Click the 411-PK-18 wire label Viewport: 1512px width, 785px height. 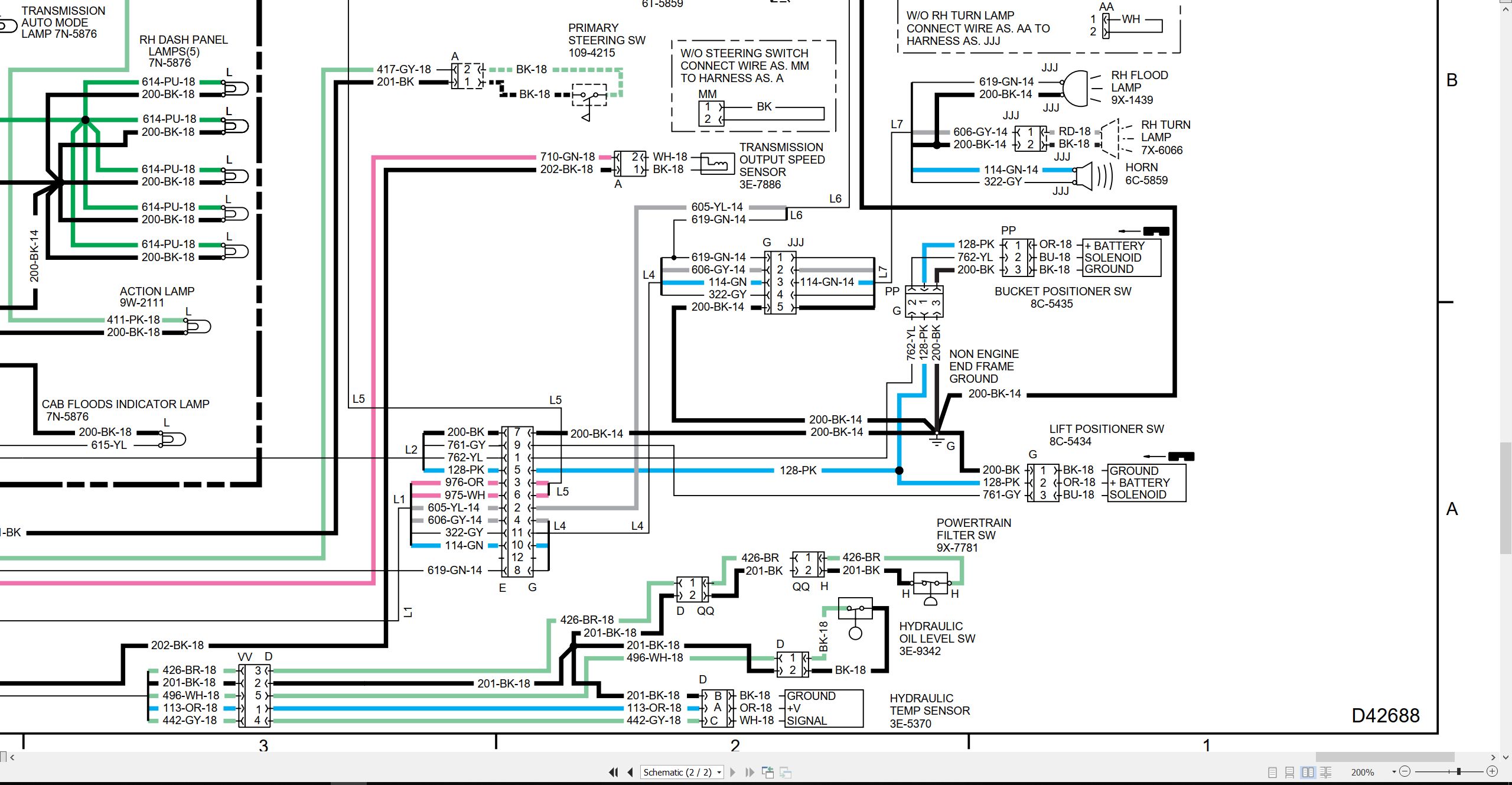(x=133, y=320)
